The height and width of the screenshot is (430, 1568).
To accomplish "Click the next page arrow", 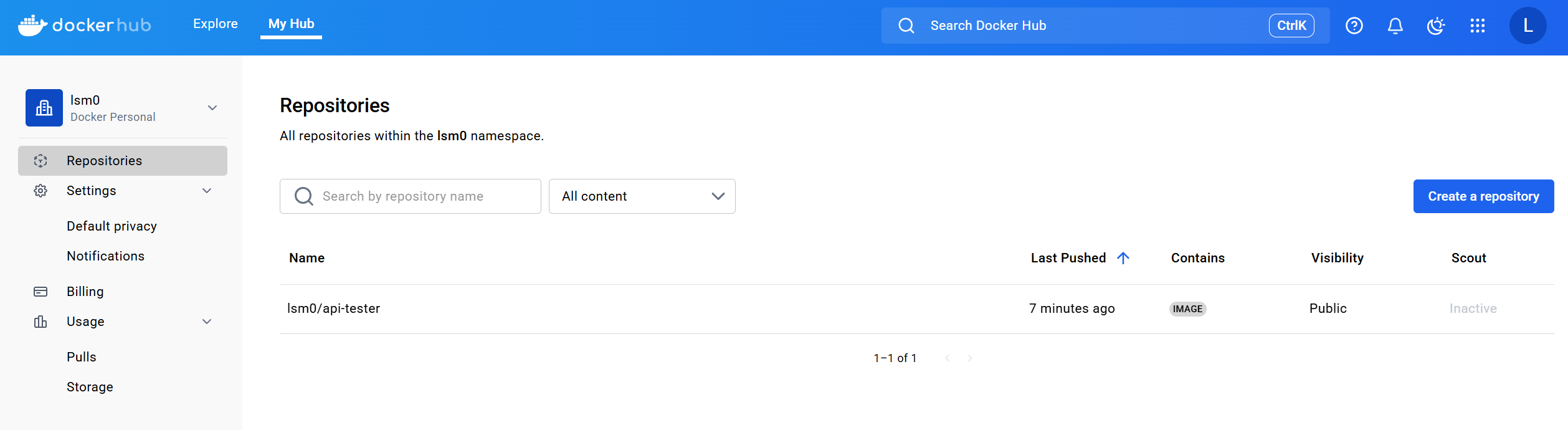I will pyautogui.click(x=969, y=358).
